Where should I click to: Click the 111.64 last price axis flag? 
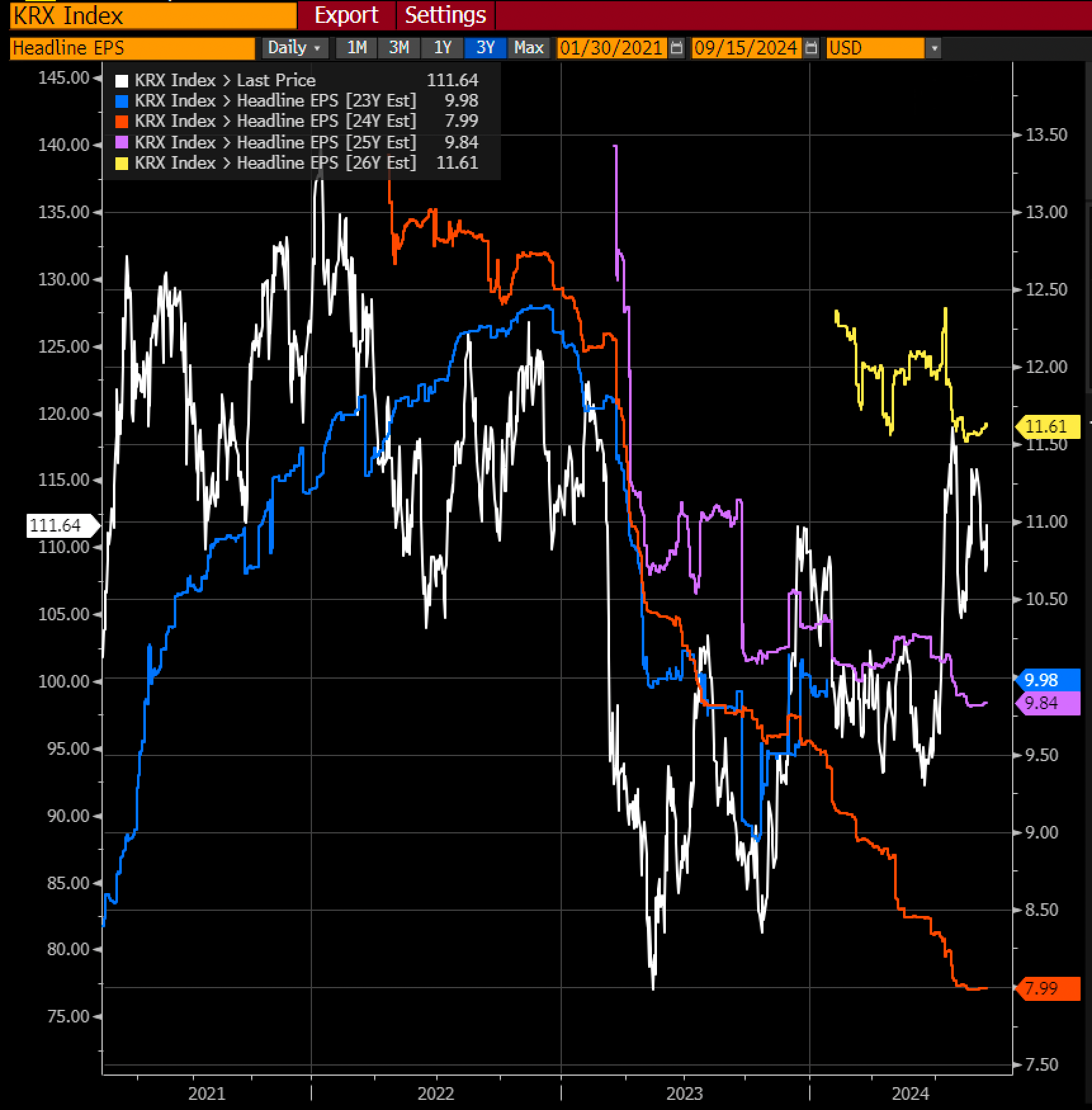point(63,526)
